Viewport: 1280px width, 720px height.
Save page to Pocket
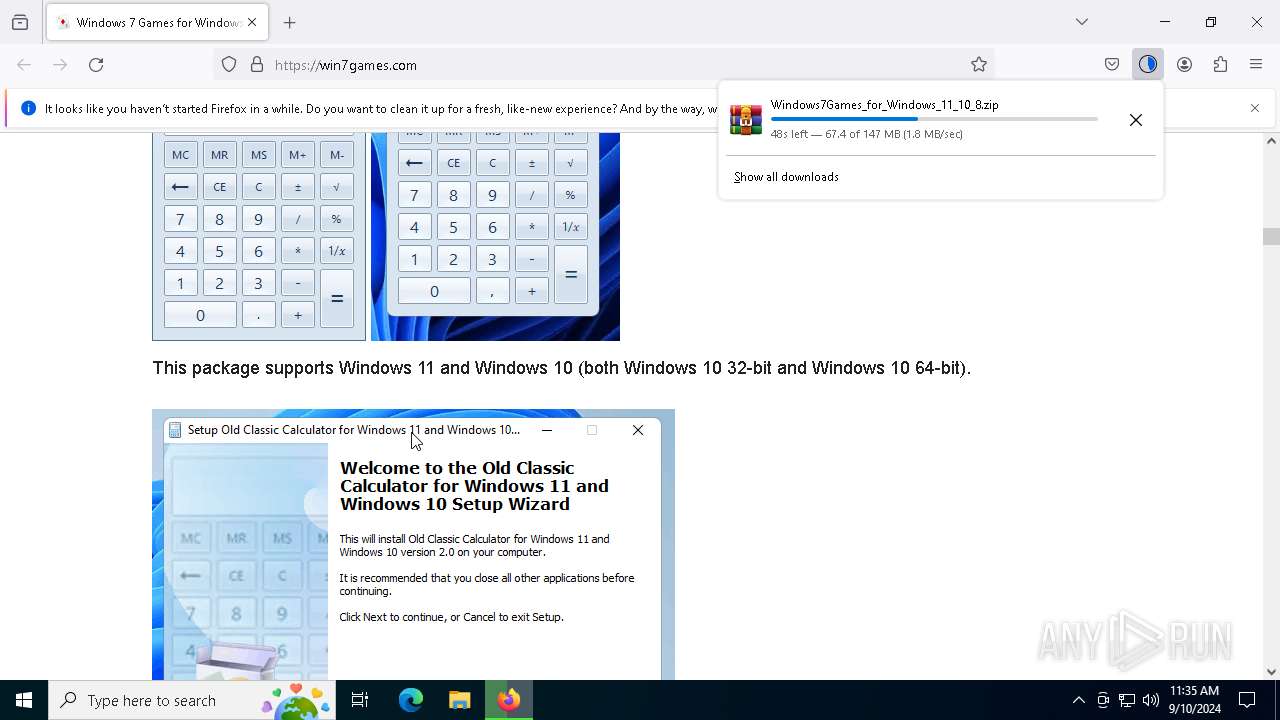point(1112,65)
